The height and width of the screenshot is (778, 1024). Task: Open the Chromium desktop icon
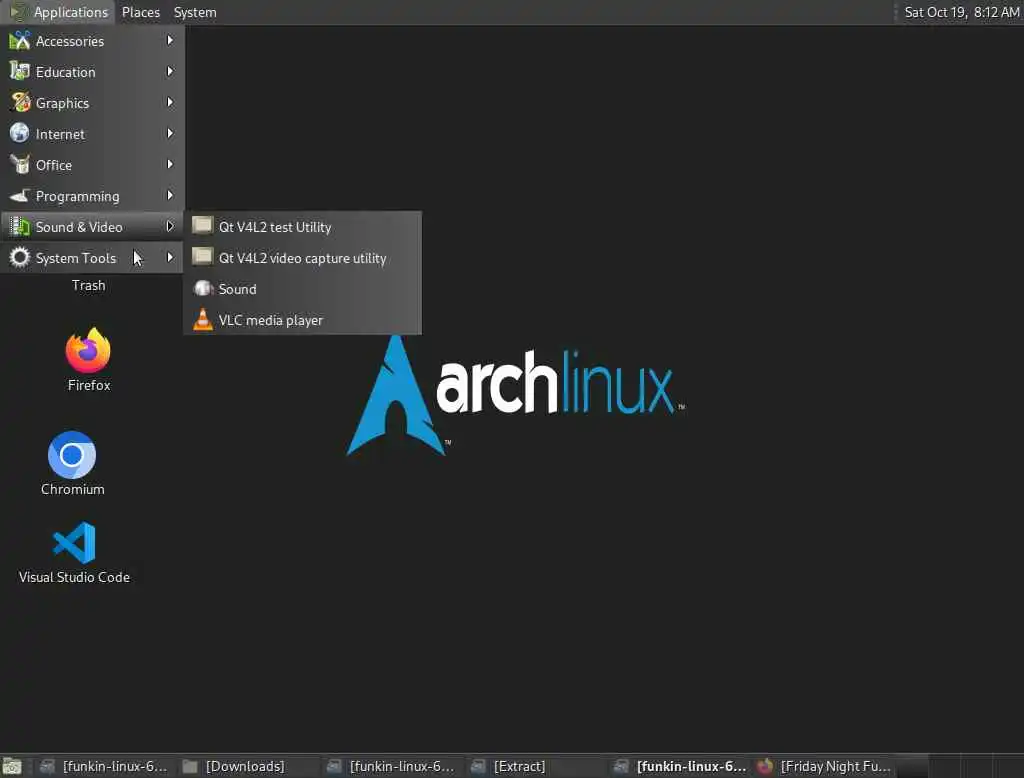point(72,455)
